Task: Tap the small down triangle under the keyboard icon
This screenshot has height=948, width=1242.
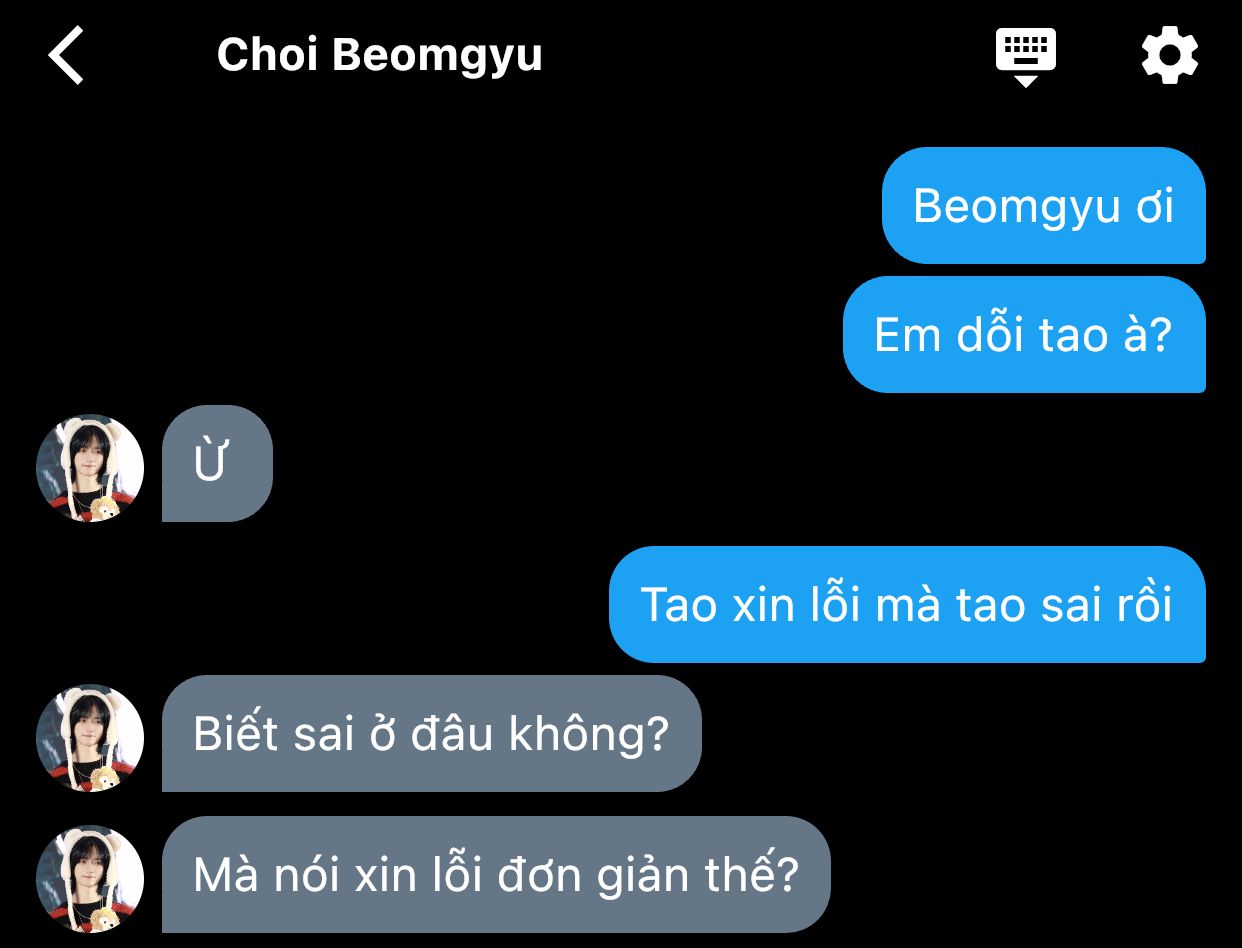Action: pos(1026,82)
